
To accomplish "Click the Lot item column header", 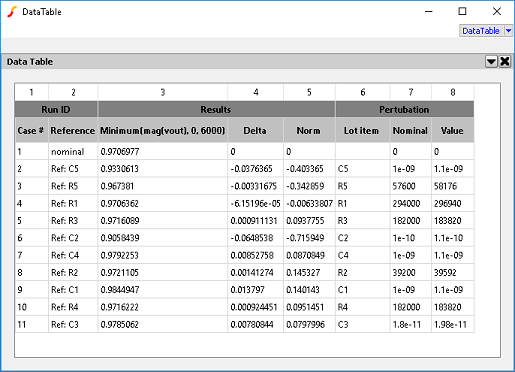I will pyautogui.click(x=362, y=130).
